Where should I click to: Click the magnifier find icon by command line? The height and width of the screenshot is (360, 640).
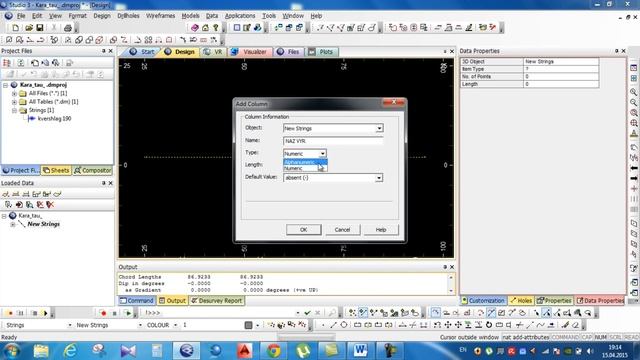332,313
